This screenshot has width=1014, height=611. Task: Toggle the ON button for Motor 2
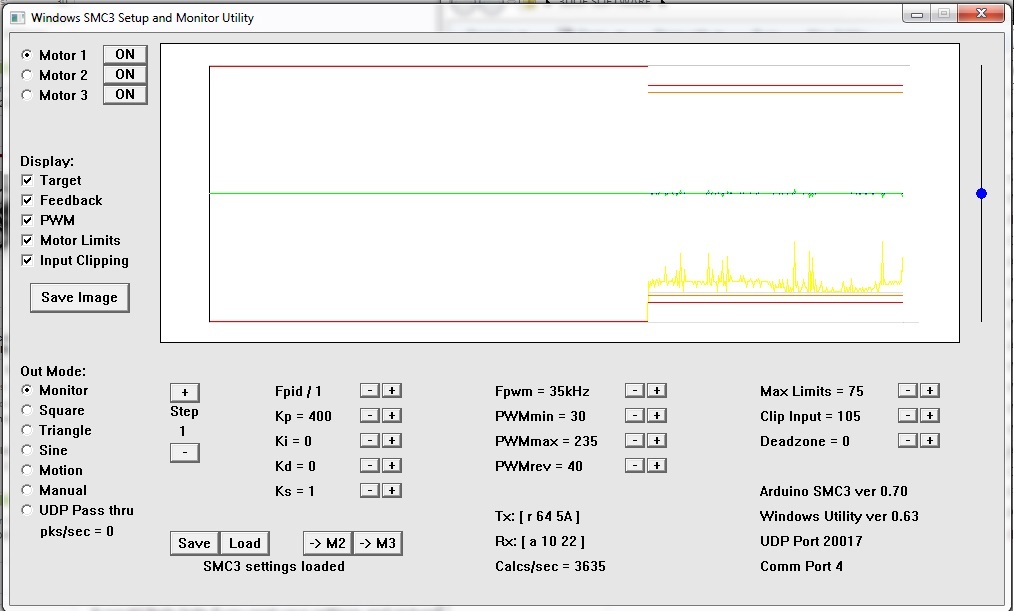click(125, 74)
